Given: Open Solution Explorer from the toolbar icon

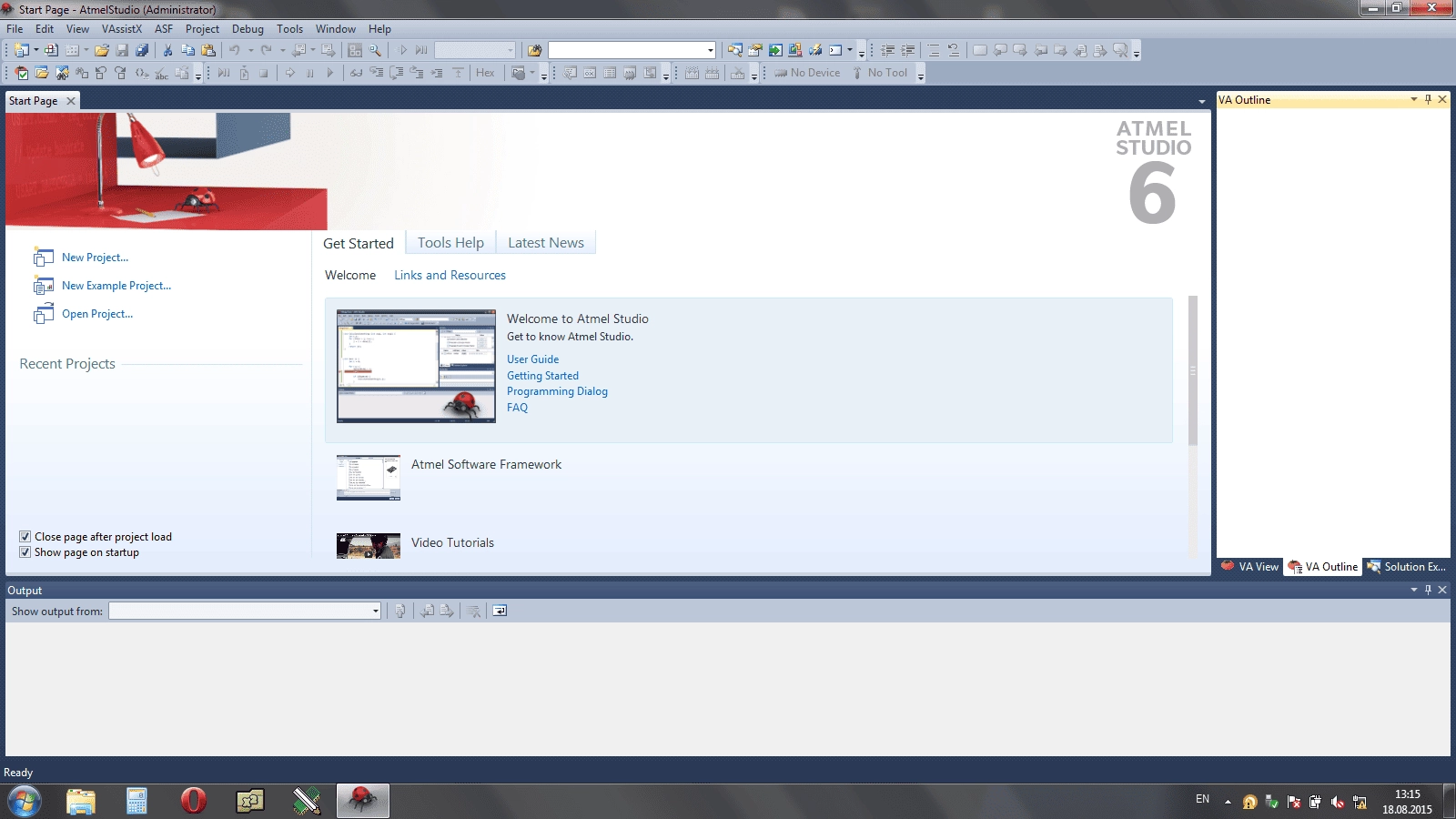Looking at the screenshot, I should pos(734,50).
